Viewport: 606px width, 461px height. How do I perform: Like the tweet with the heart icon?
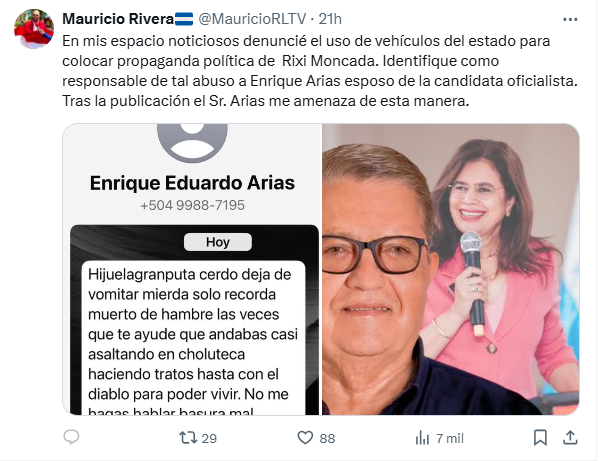tap(305, 438)
